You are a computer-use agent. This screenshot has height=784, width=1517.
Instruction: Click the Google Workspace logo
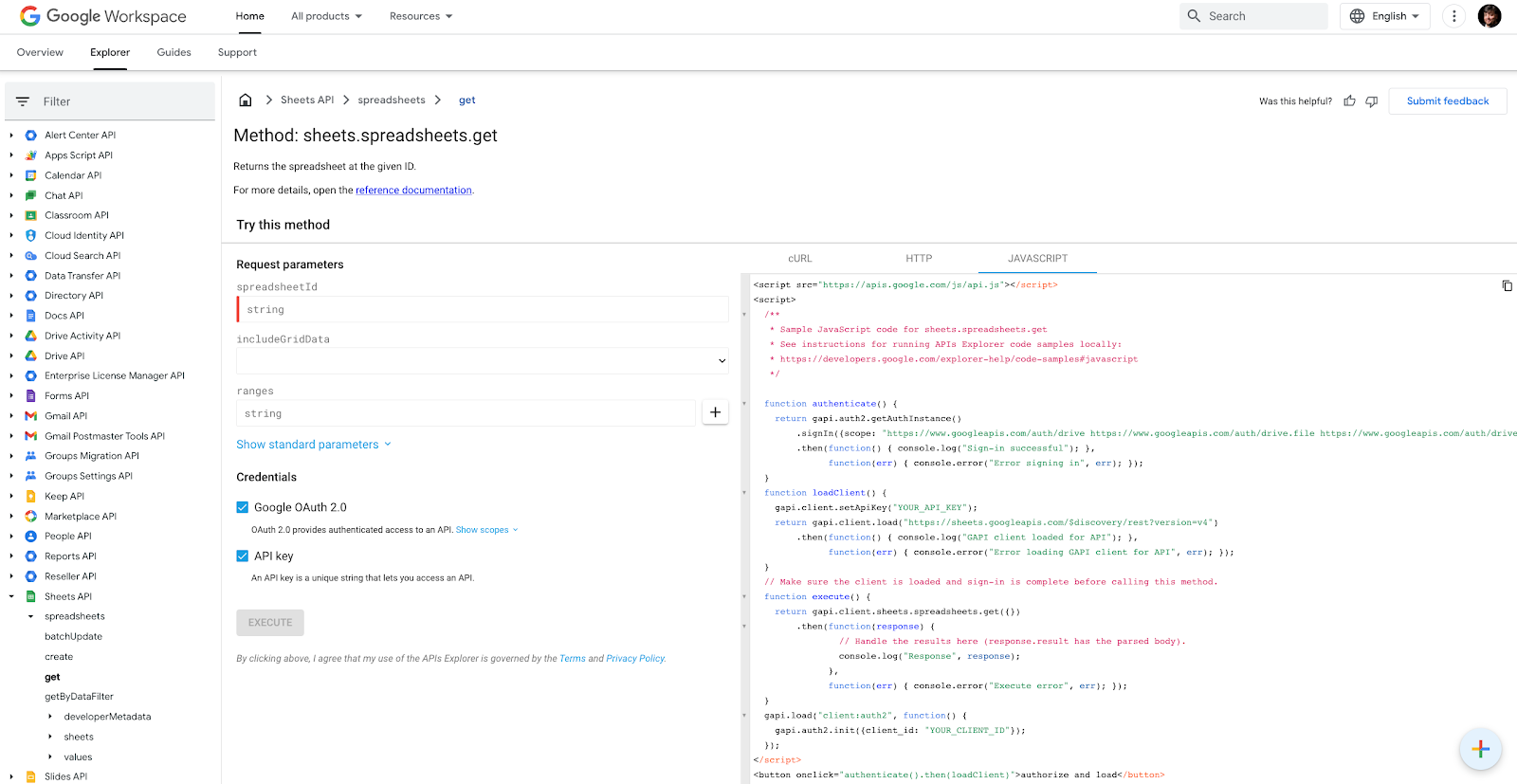103,16
